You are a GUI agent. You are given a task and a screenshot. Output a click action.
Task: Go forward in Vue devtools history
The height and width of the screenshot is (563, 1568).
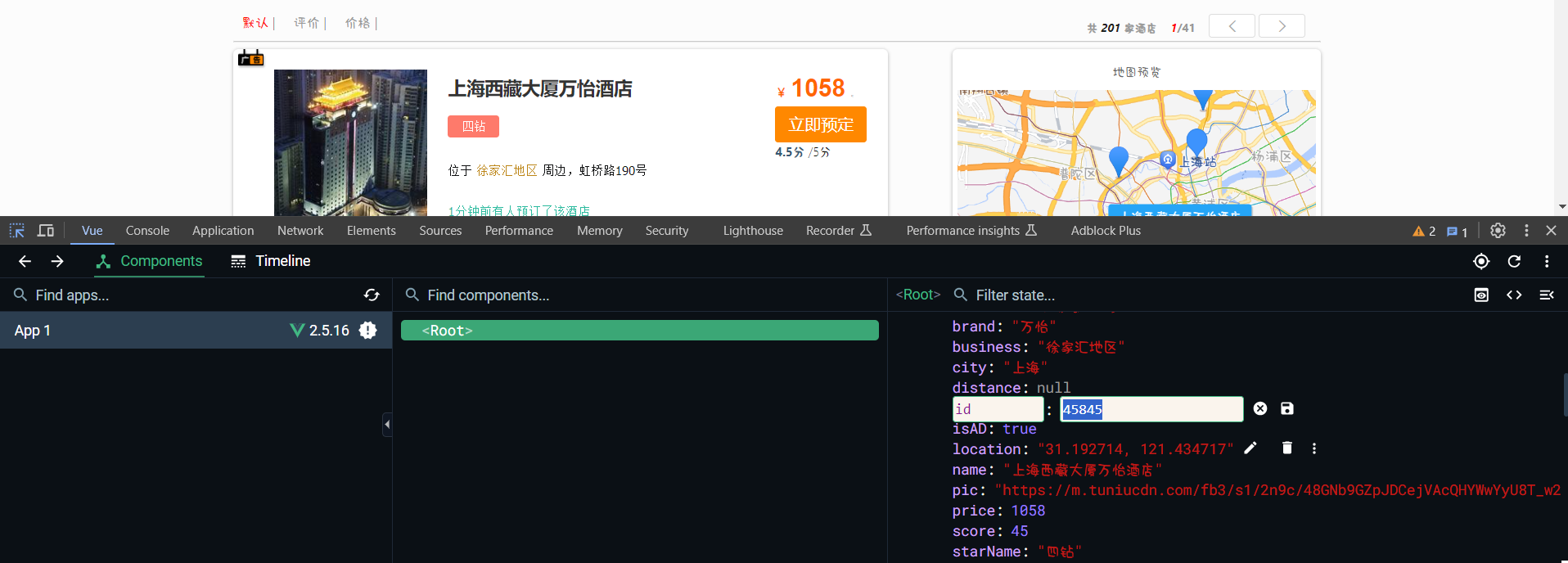point(57,261)
